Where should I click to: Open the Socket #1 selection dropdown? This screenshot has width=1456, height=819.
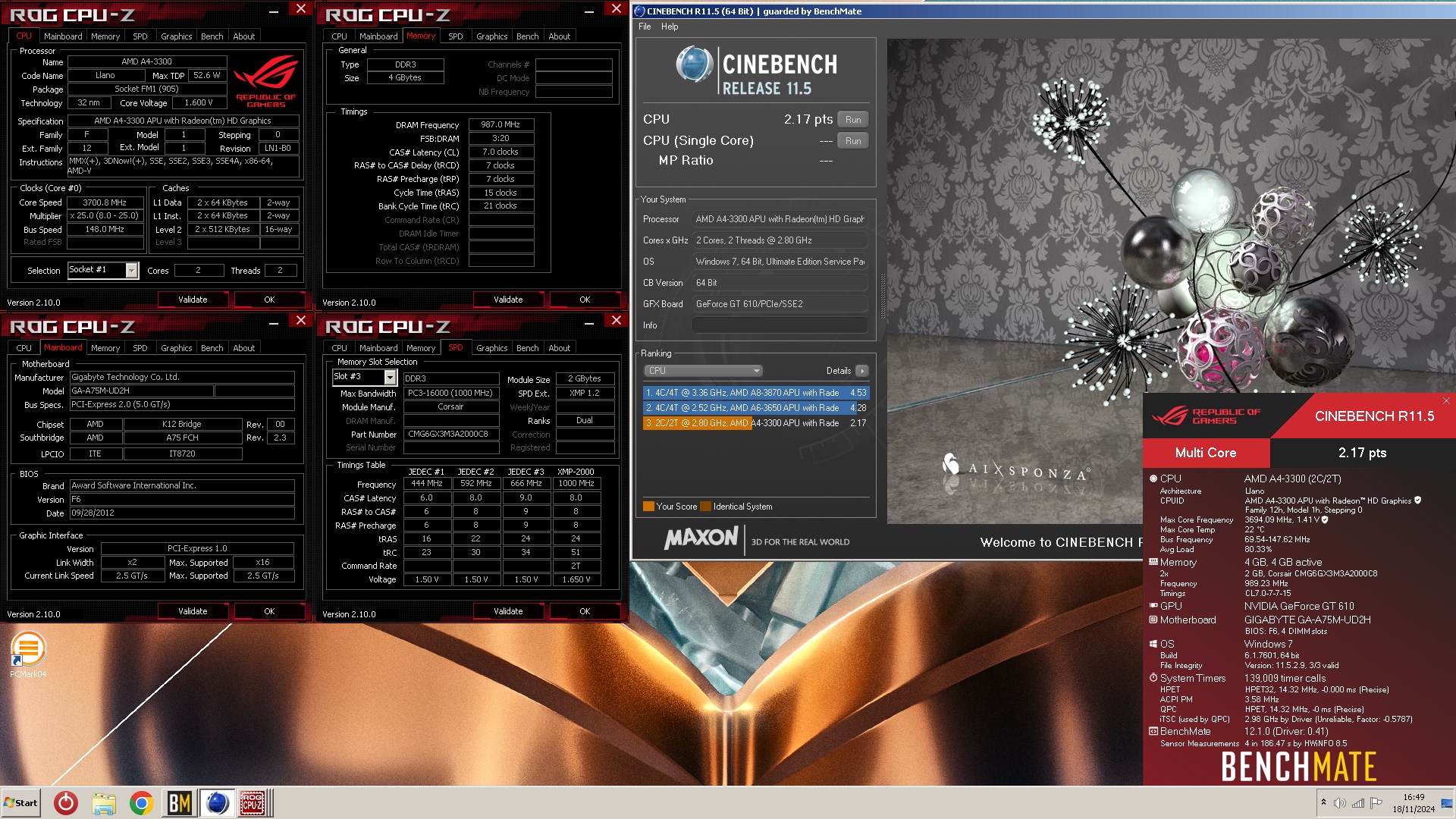132,270
